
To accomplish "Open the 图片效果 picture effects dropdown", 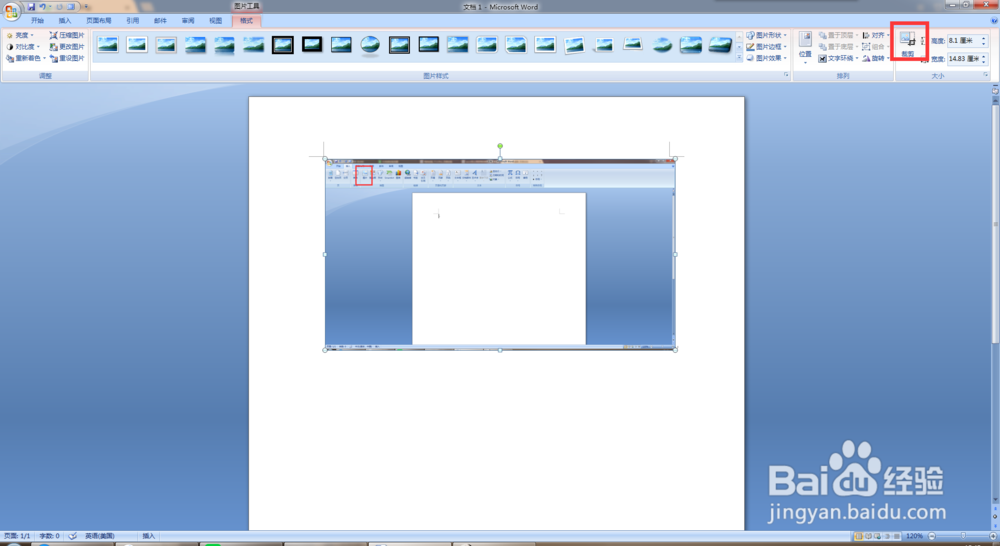I will point(767,58).
